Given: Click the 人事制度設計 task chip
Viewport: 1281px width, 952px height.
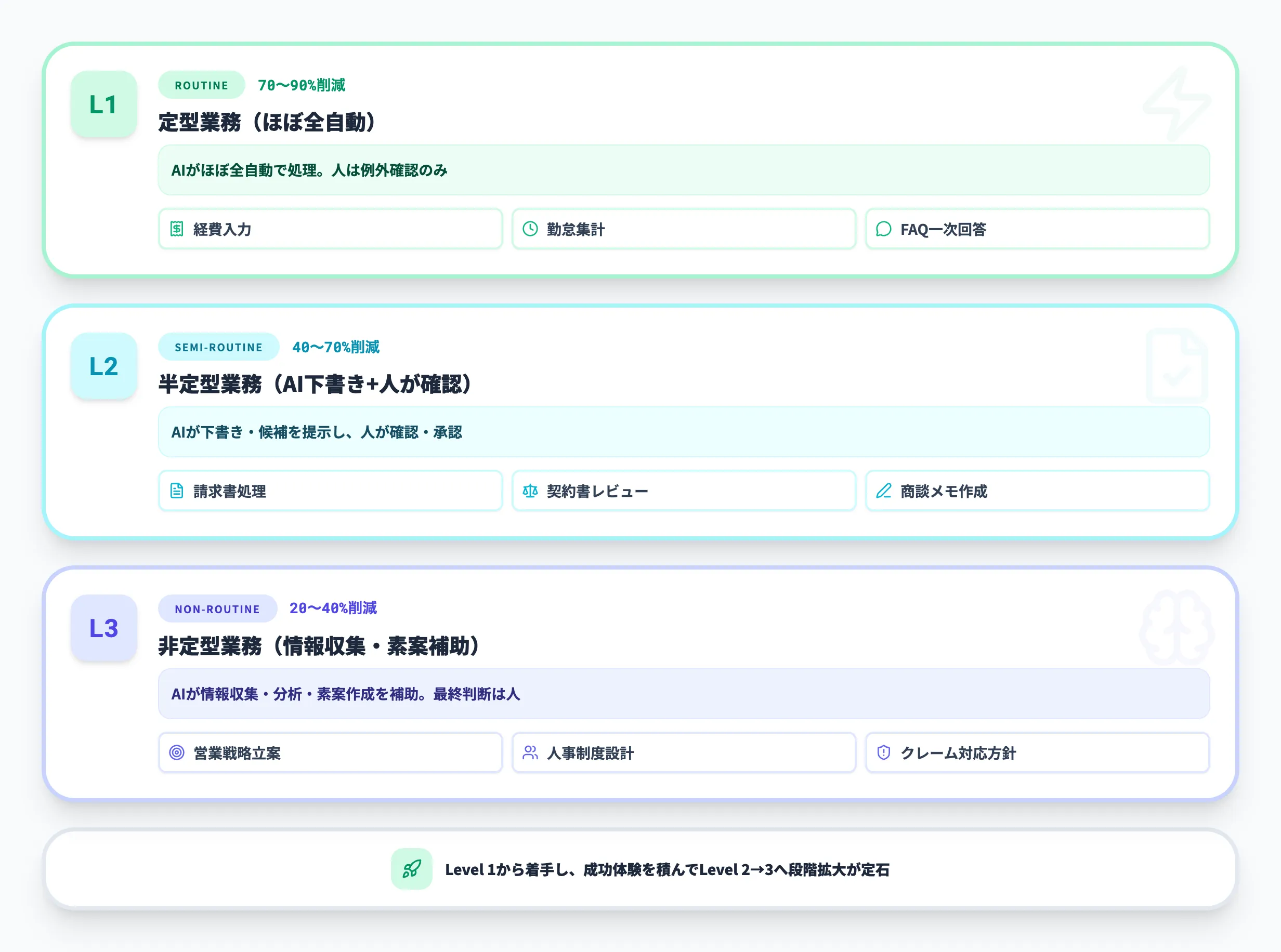Looking at the screenshot, I should point(683,752).
